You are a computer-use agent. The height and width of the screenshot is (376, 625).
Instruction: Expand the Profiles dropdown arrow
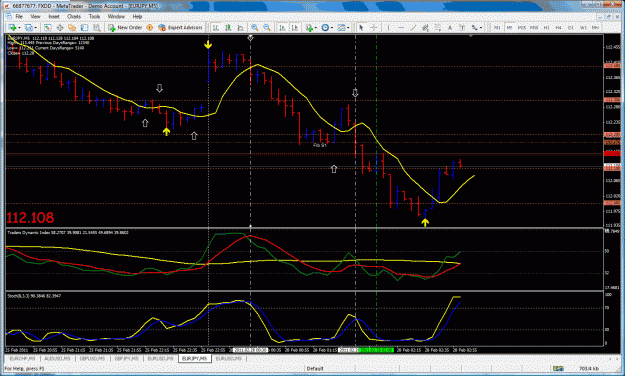coord(35,28)
